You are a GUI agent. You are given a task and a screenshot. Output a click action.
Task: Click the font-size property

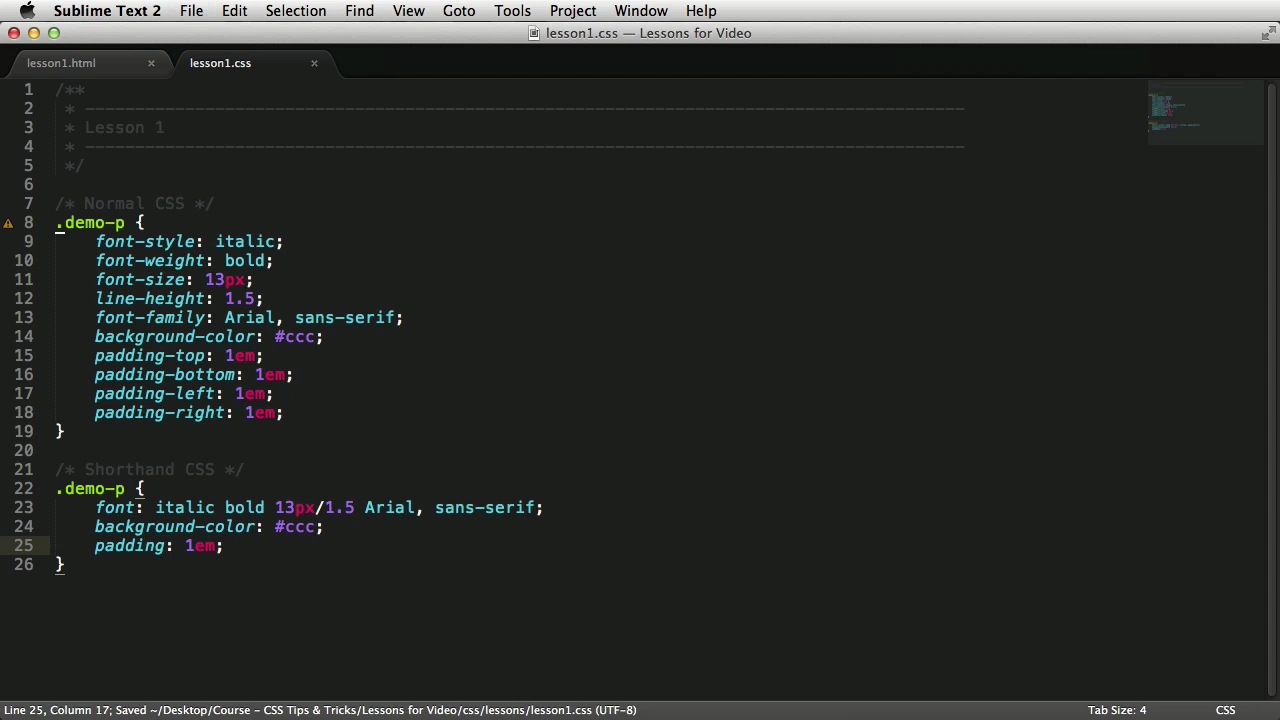click(140, 280)
